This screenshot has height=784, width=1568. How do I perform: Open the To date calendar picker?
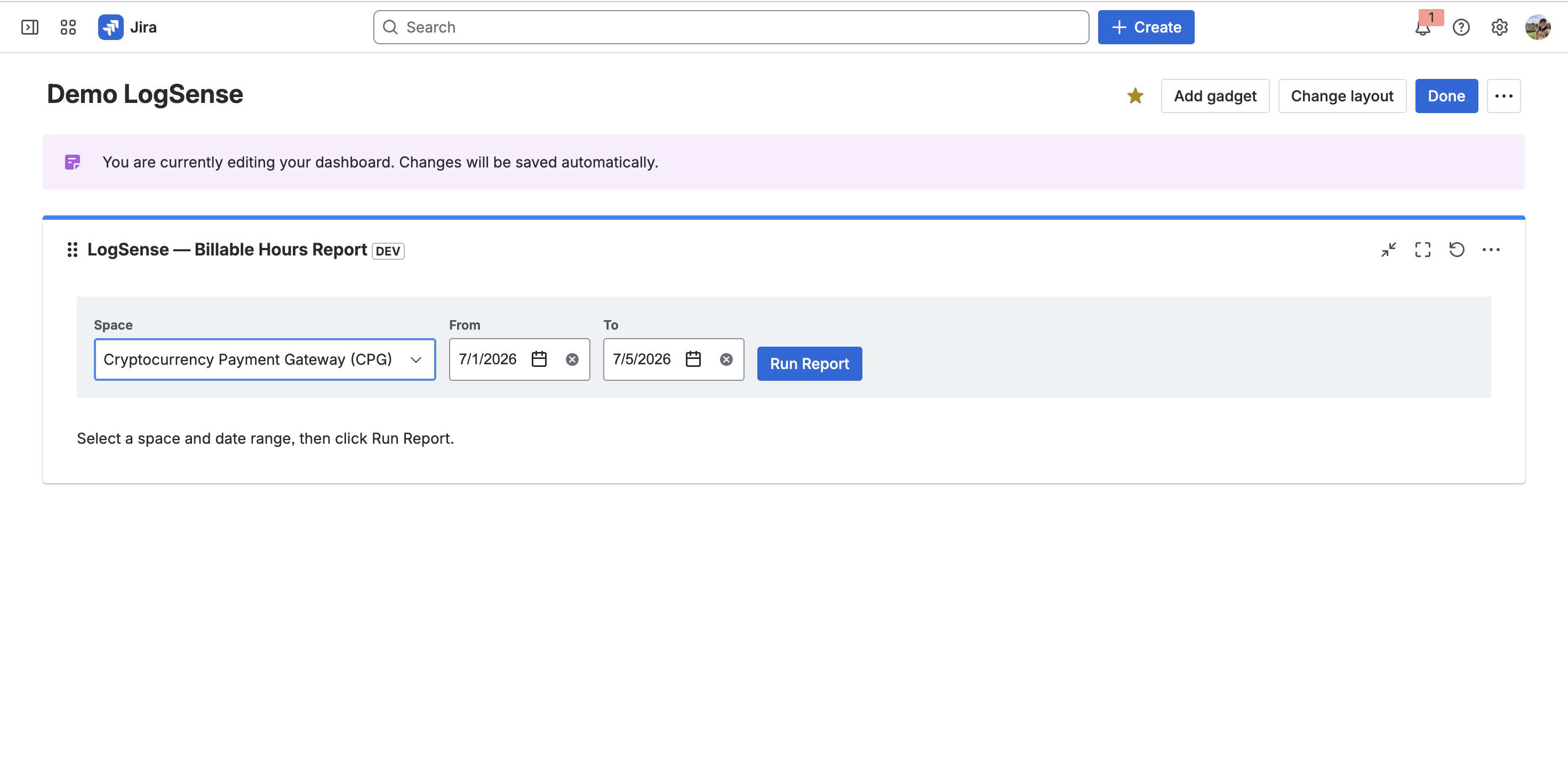[693, 359]
